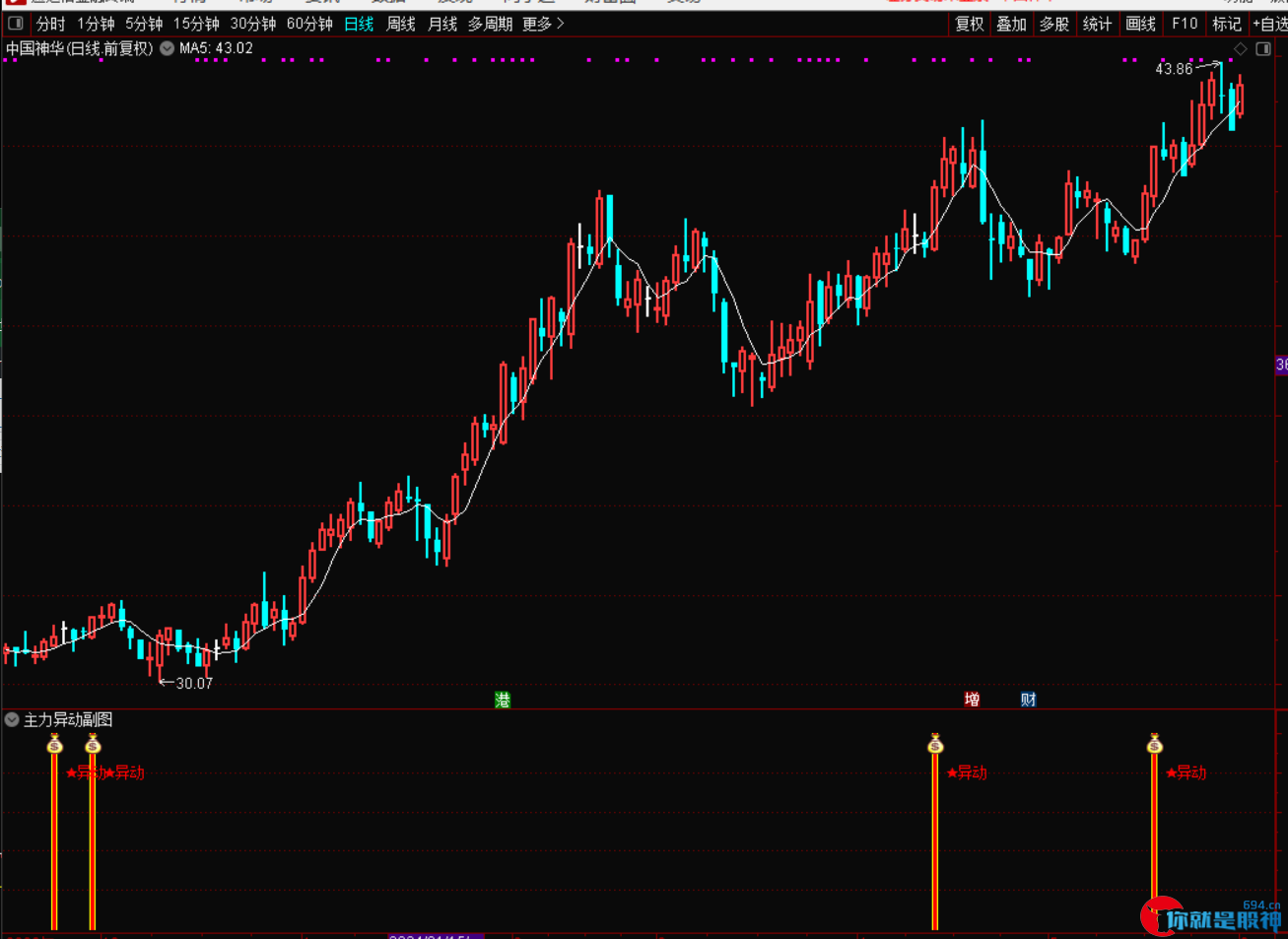The width and height of the screenshot is (1288, 939).
Task: Switch to the 分时 intraday chart tab
Action: 50,24
